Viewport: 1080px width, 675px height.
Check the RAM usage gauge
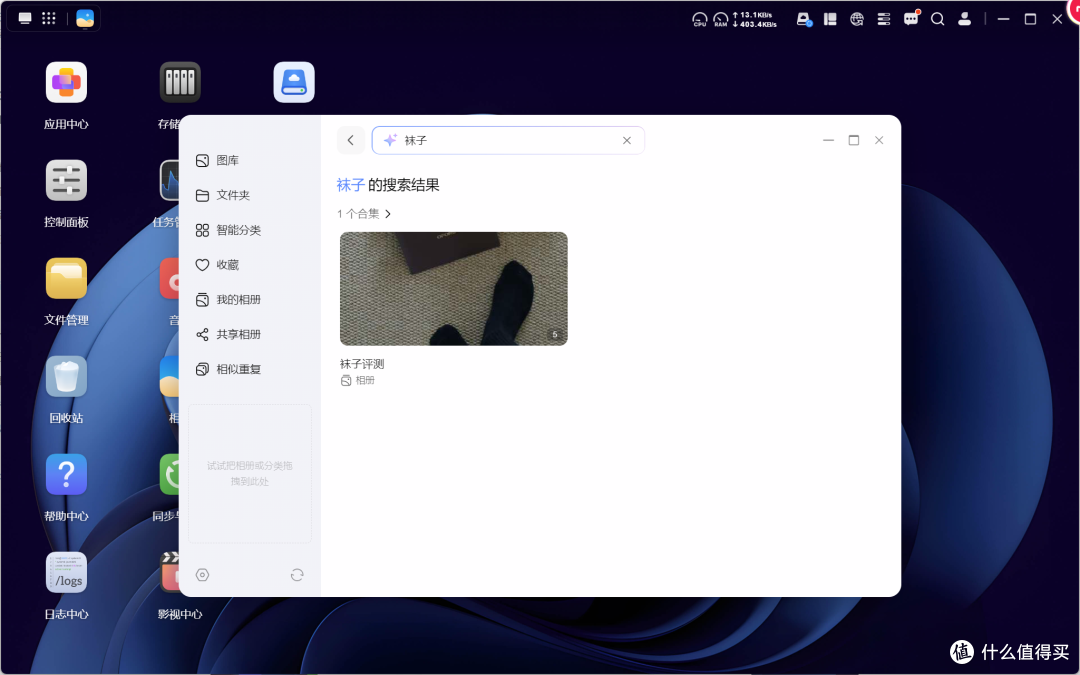coord(720,19)
